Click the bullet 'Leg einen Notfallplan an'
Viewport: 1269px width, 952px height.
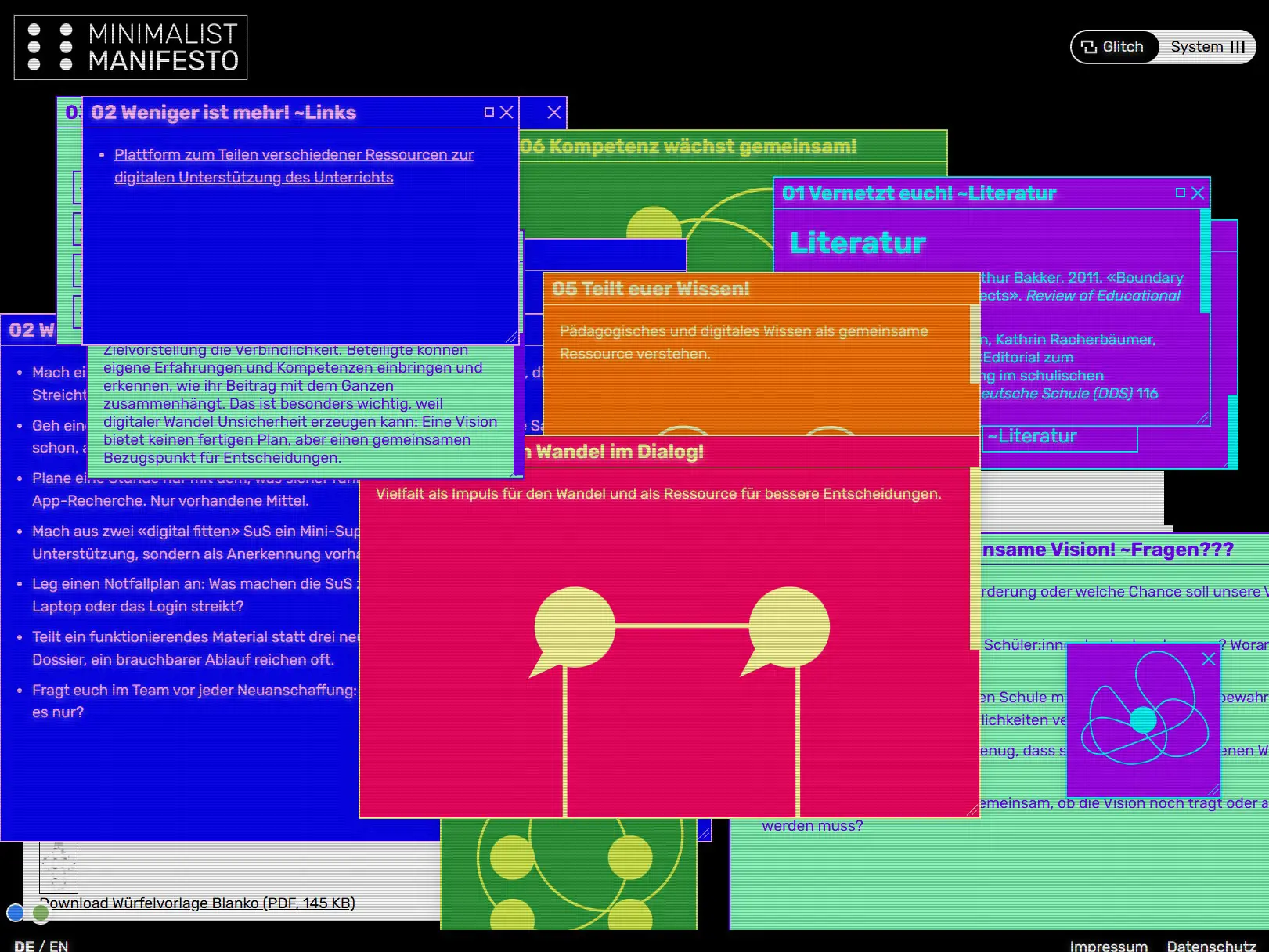coord(196,595)
